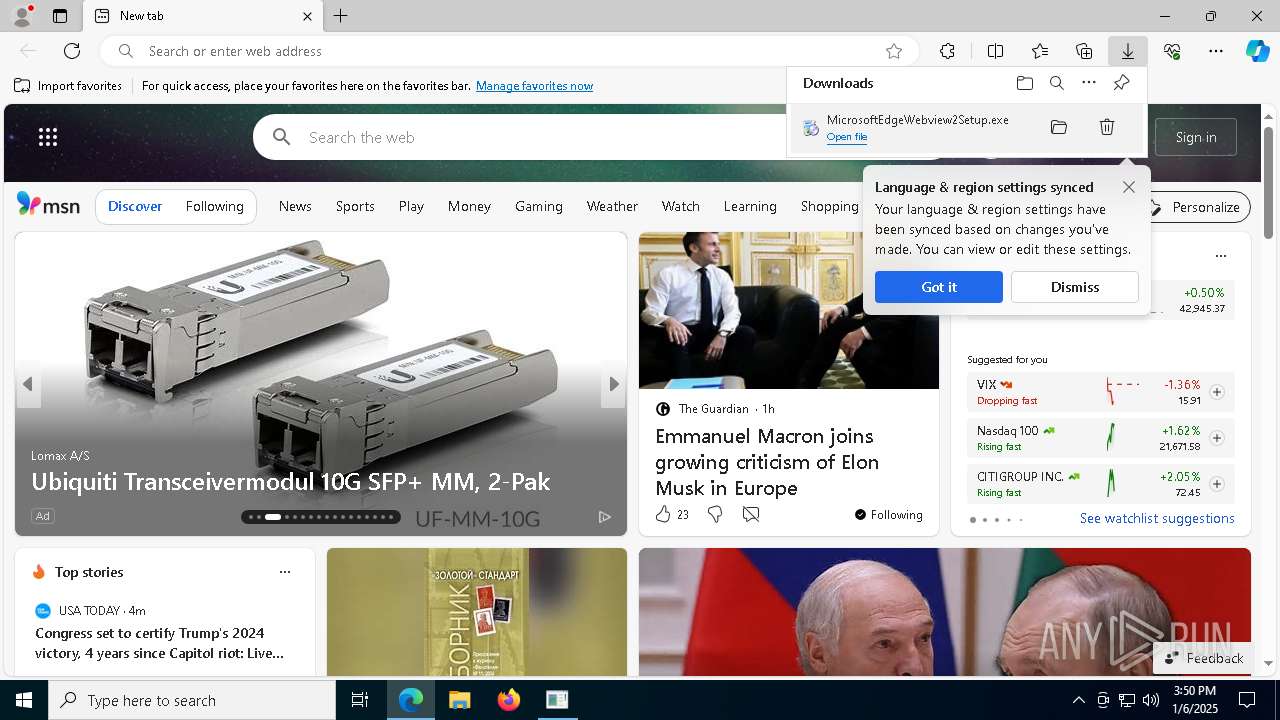Image resolution: width=1280 pixels, height=720 pixels.
Task: Show MicrosoftEdgeWebview2Setup.exe in folder
Action: point(1059,127)
